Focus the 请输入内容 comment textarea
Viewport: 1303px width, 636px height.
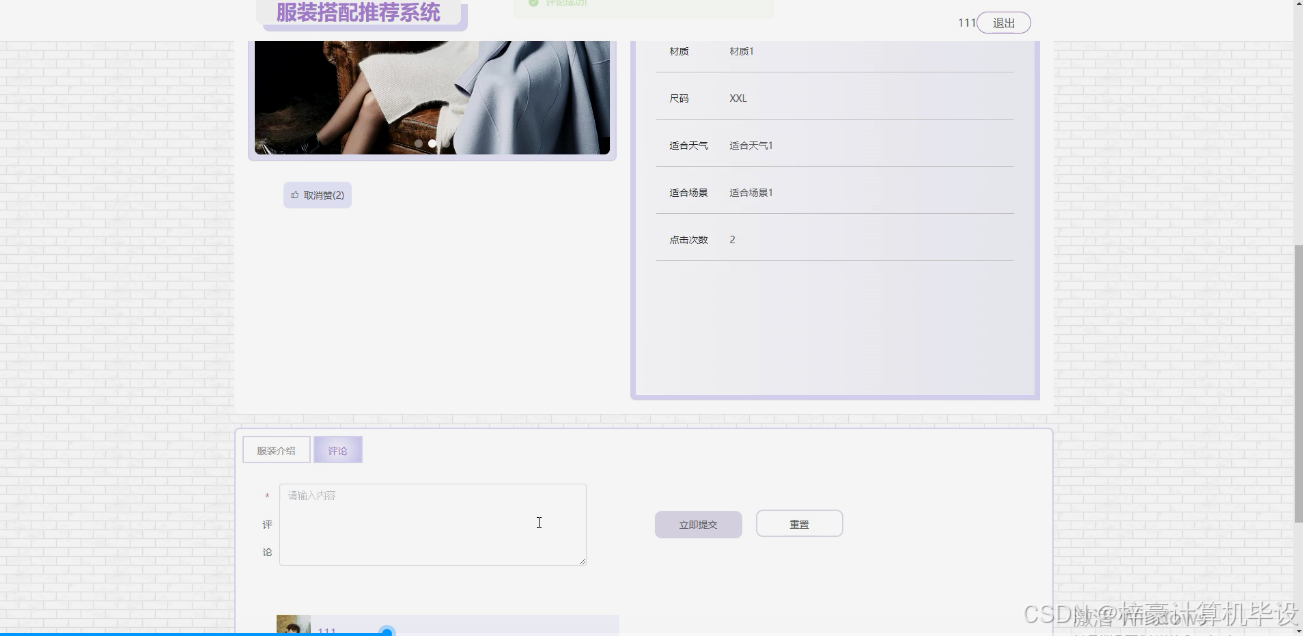(433, 525)
